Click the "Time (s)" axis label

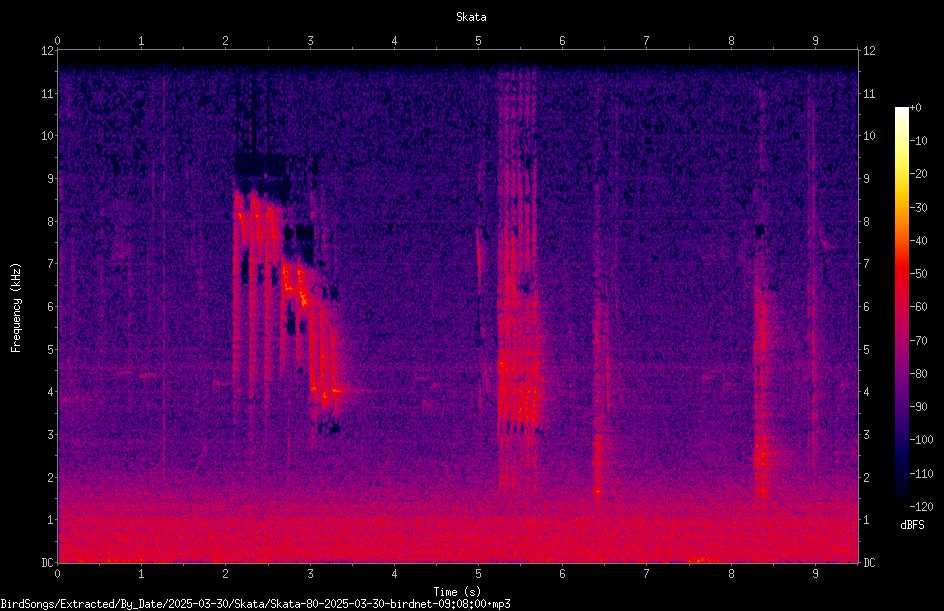(x=458, y=592)
